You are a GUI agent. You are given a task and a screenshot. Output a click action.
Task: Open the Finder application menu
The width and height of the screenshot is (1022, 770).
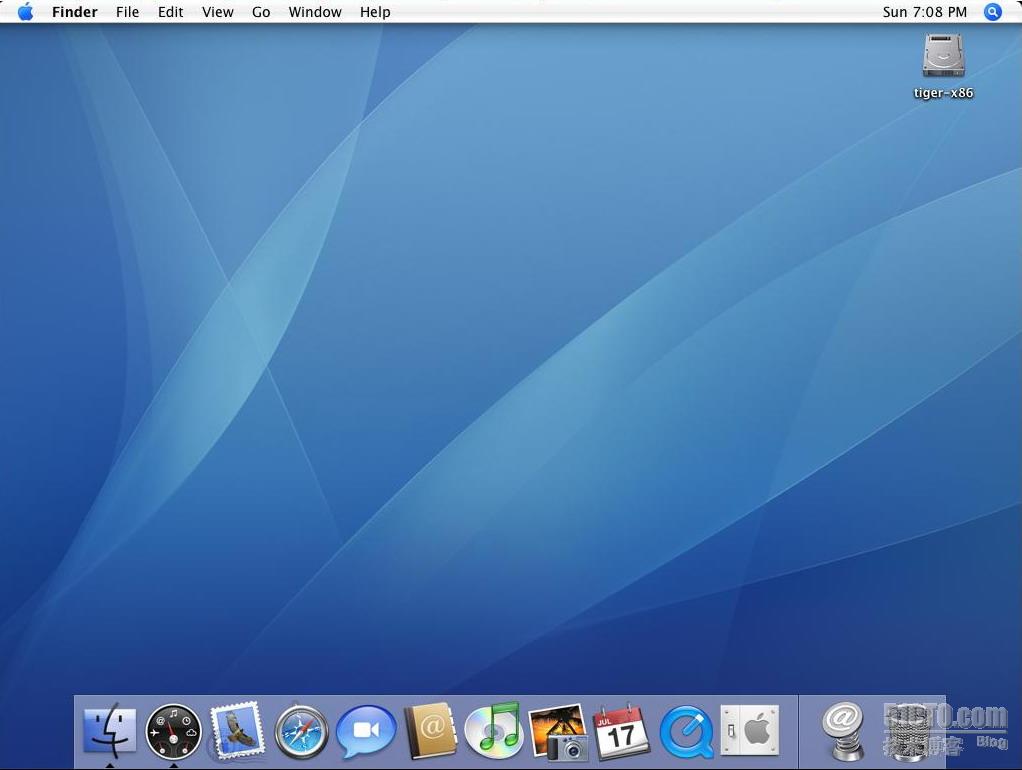(x=75, y=12)
